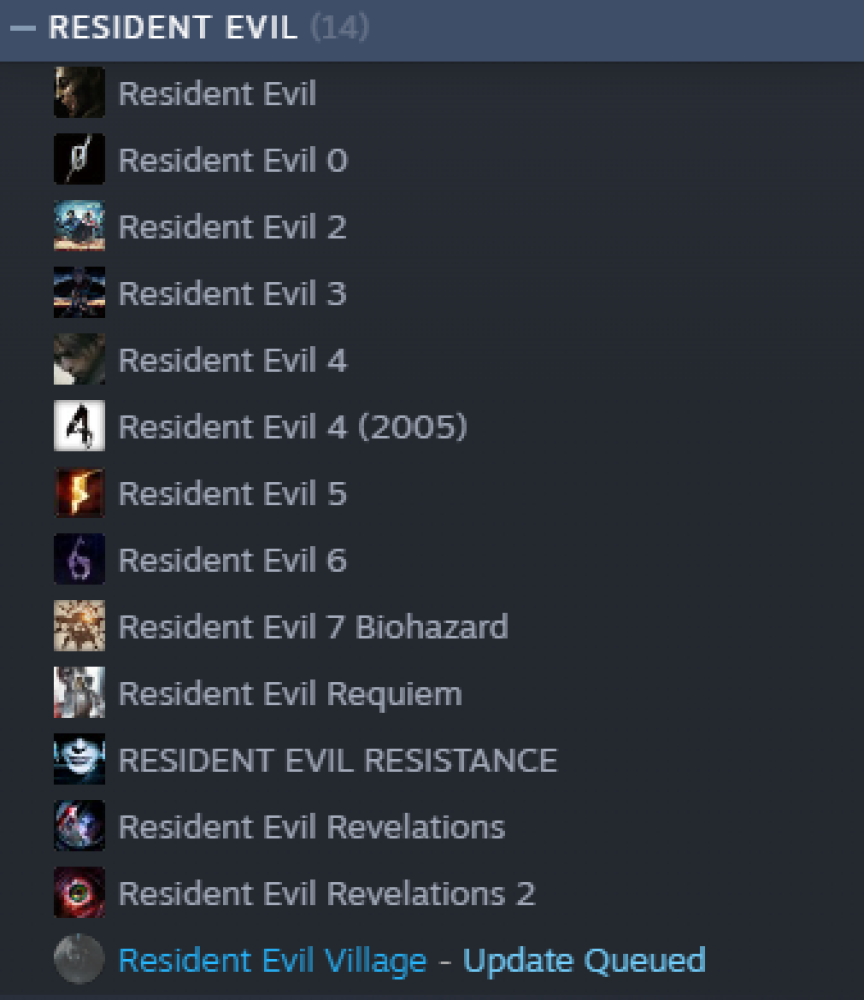
Task: Click the Resident Evil Village icon
Action: [x=79, y=959]
